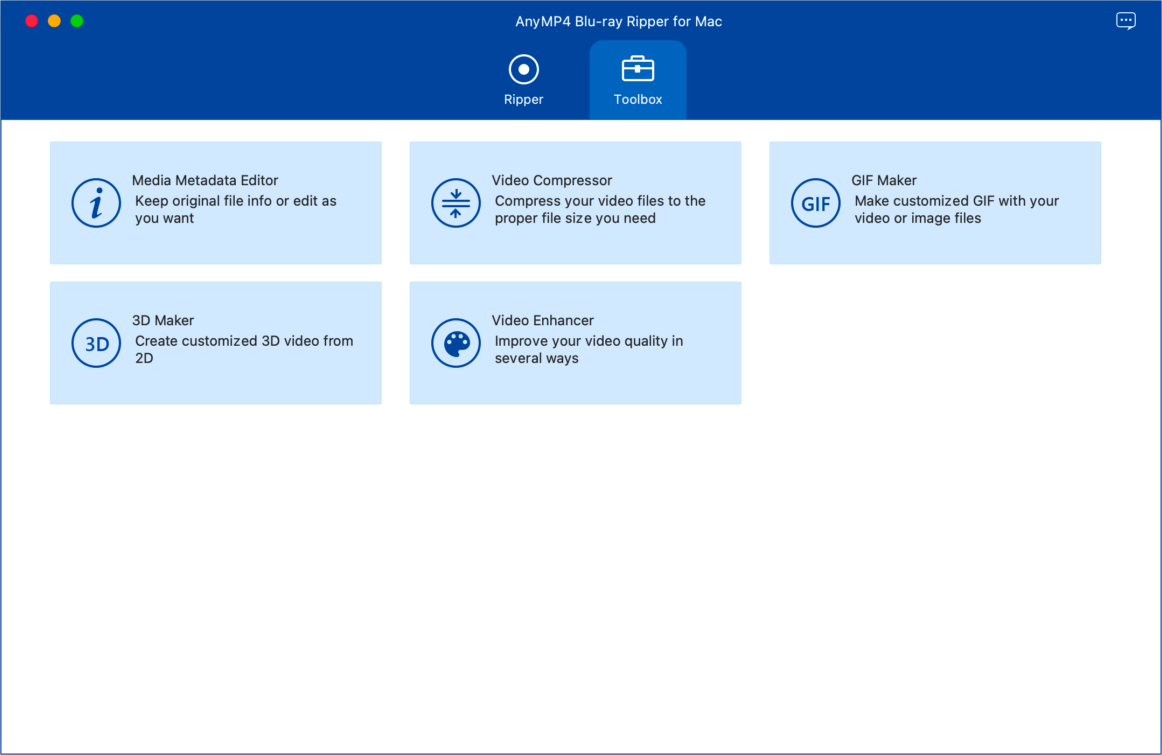
Task: Click the 3D Maker round icon
Action: (x=96, y=343)
